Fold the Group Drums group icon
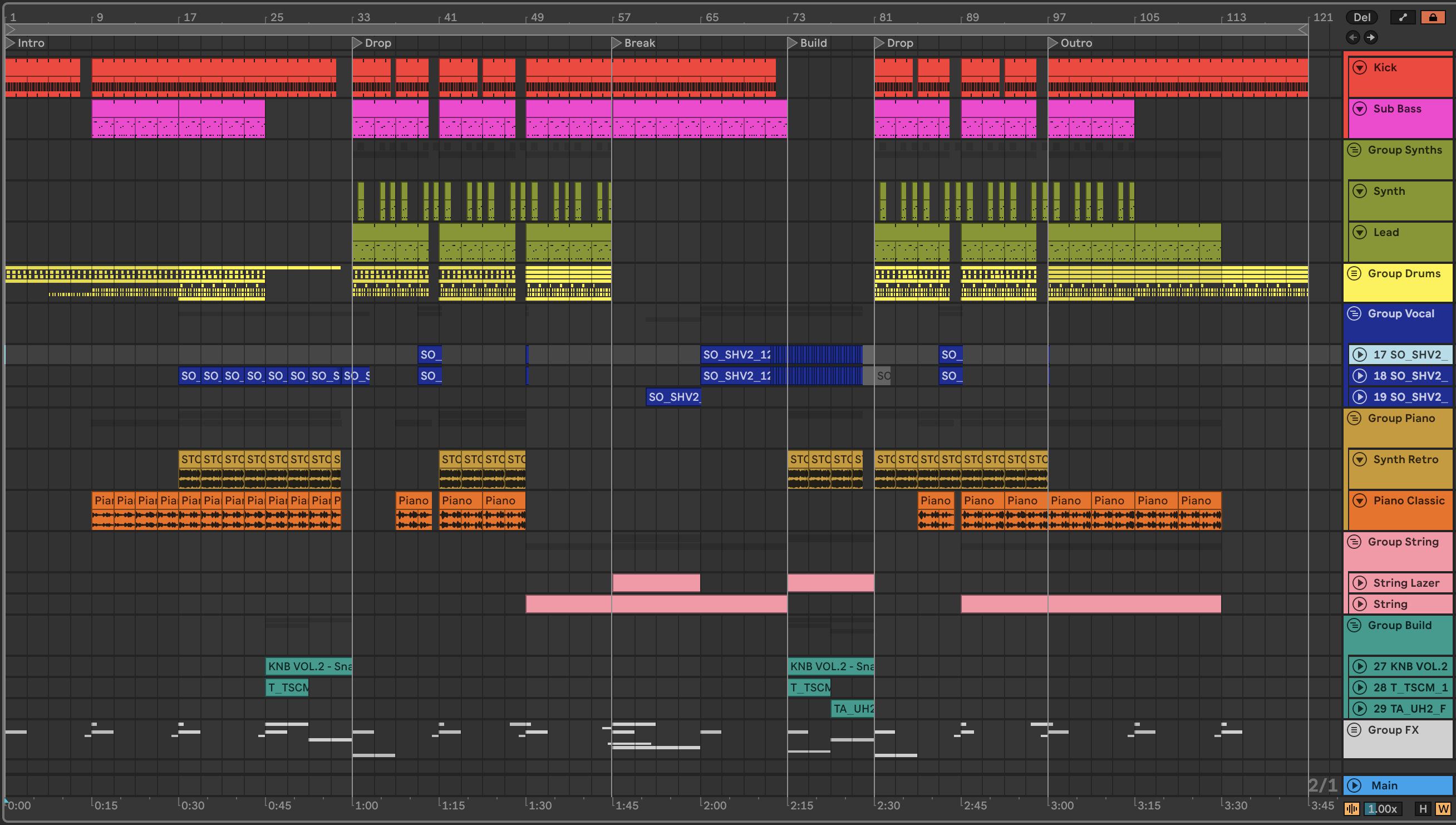 pyautogui.click(x=1354, y=274)
